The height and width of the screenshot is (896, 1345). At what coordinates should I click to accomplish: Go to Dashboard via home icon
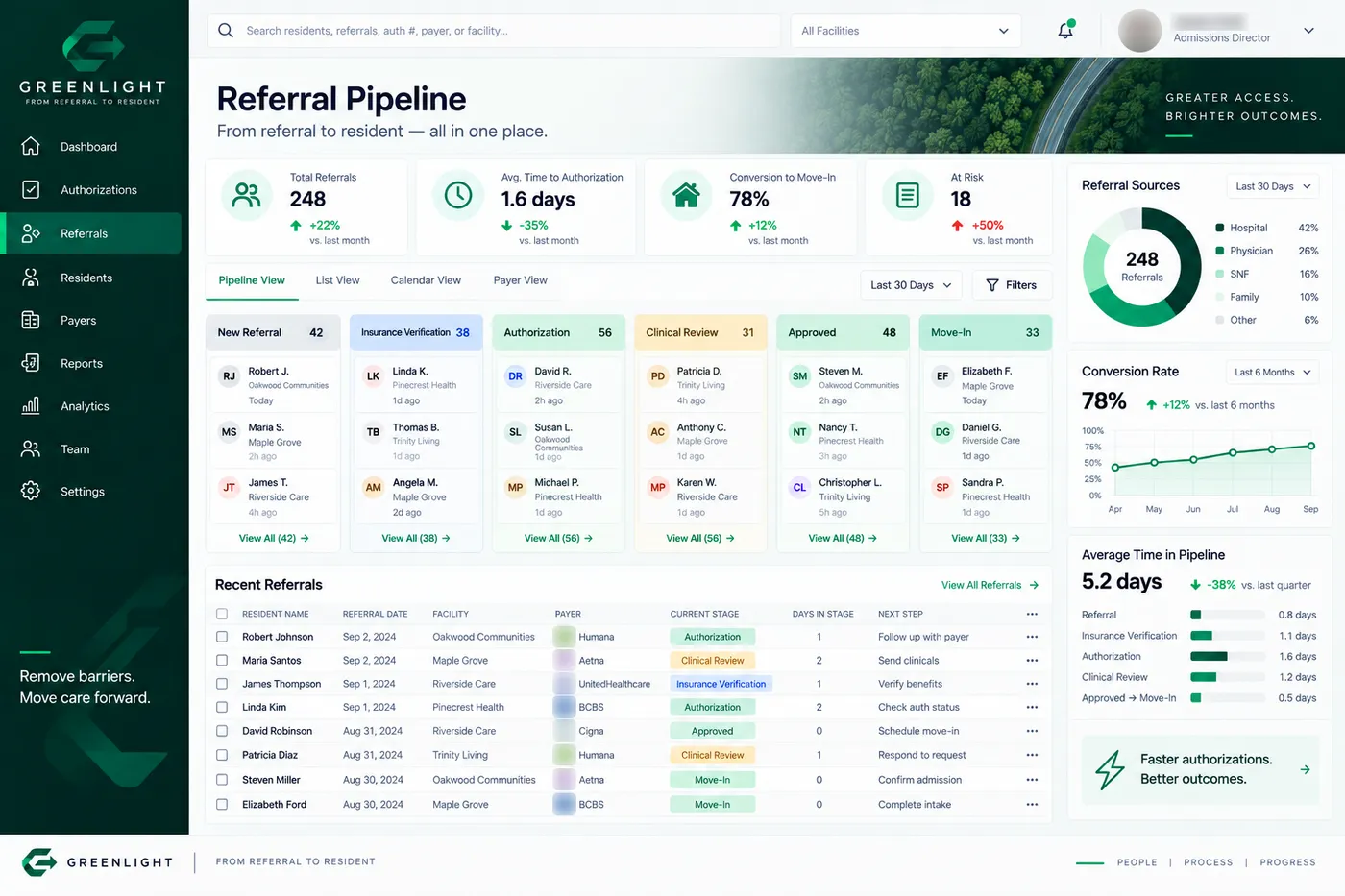(31, 146)
